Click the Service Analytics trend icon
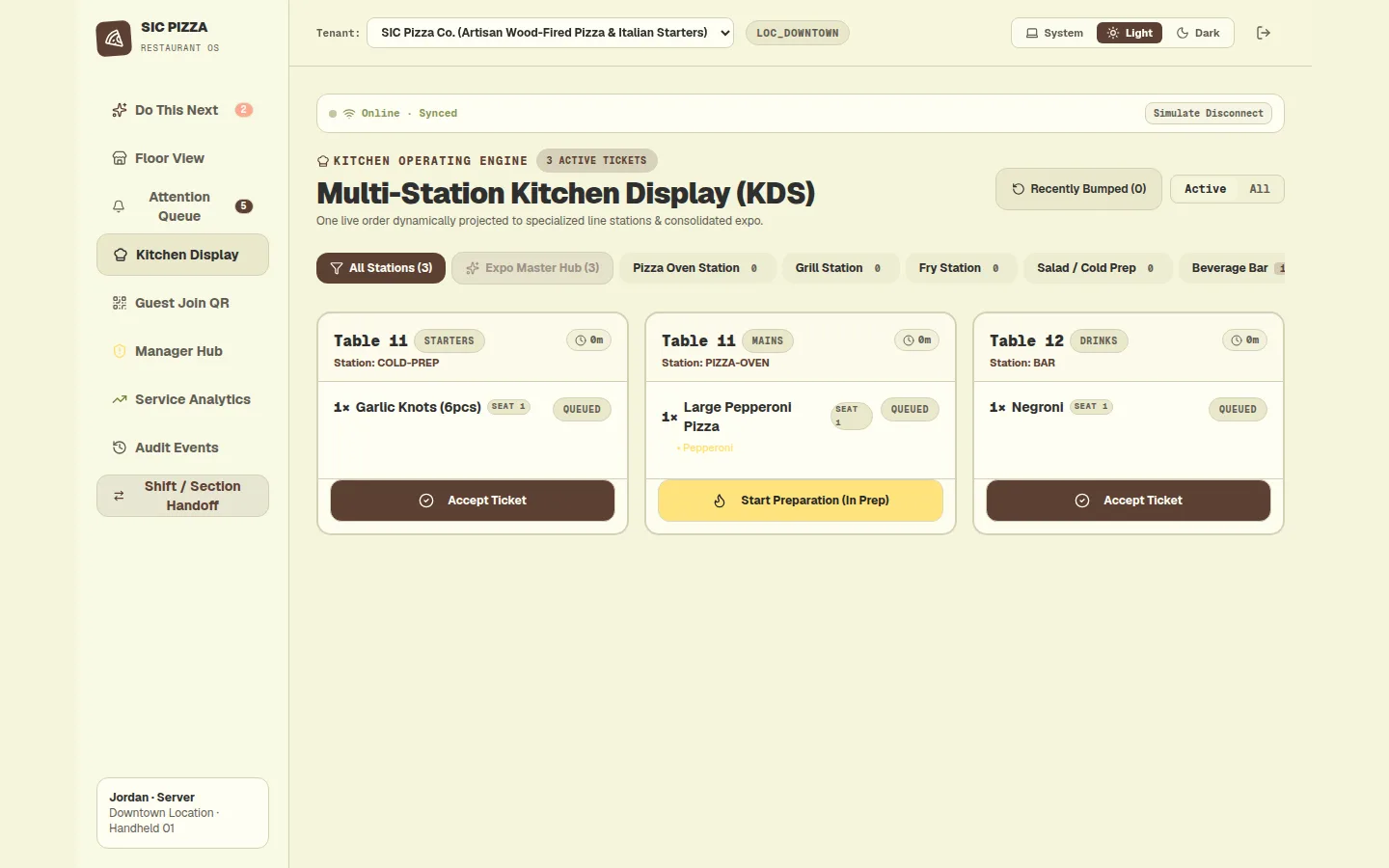Image resolution: width=1389 pixels, height=868 pixels. (120, 399)
